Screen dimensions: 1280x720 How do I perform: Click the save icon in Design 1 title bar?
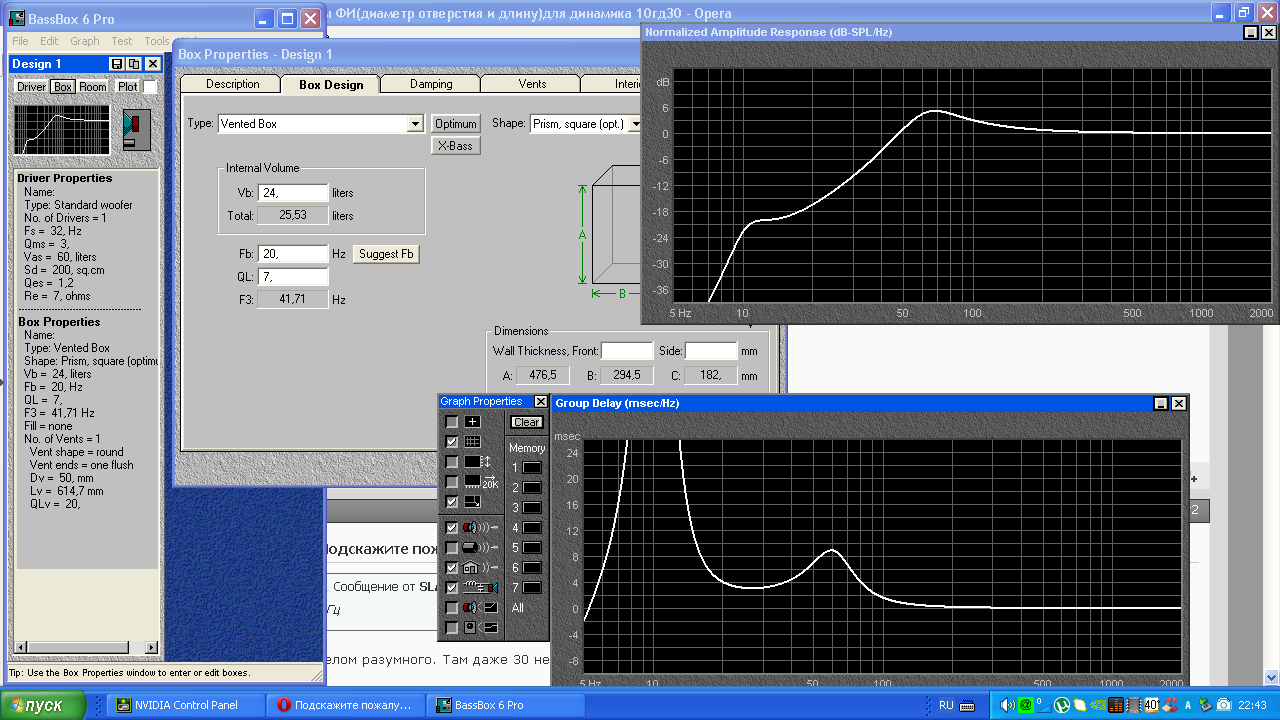[x=117, y=64]
